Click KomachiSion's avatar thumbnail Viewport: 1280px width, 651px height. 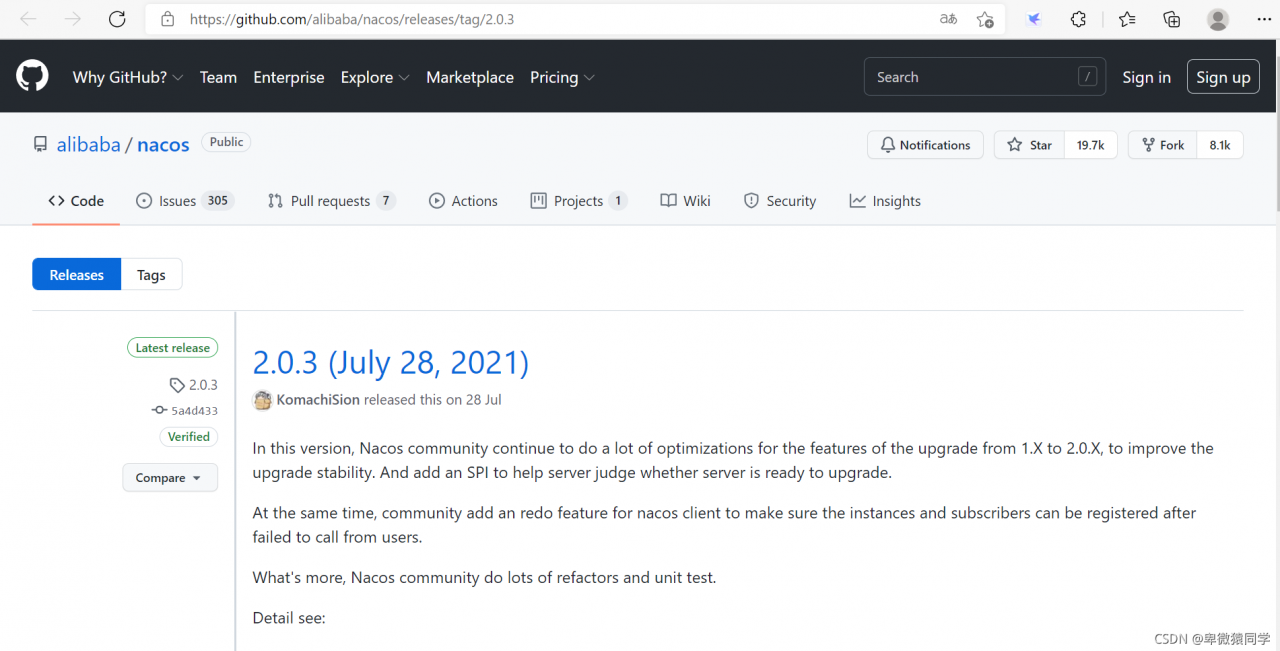coord(262,400)
